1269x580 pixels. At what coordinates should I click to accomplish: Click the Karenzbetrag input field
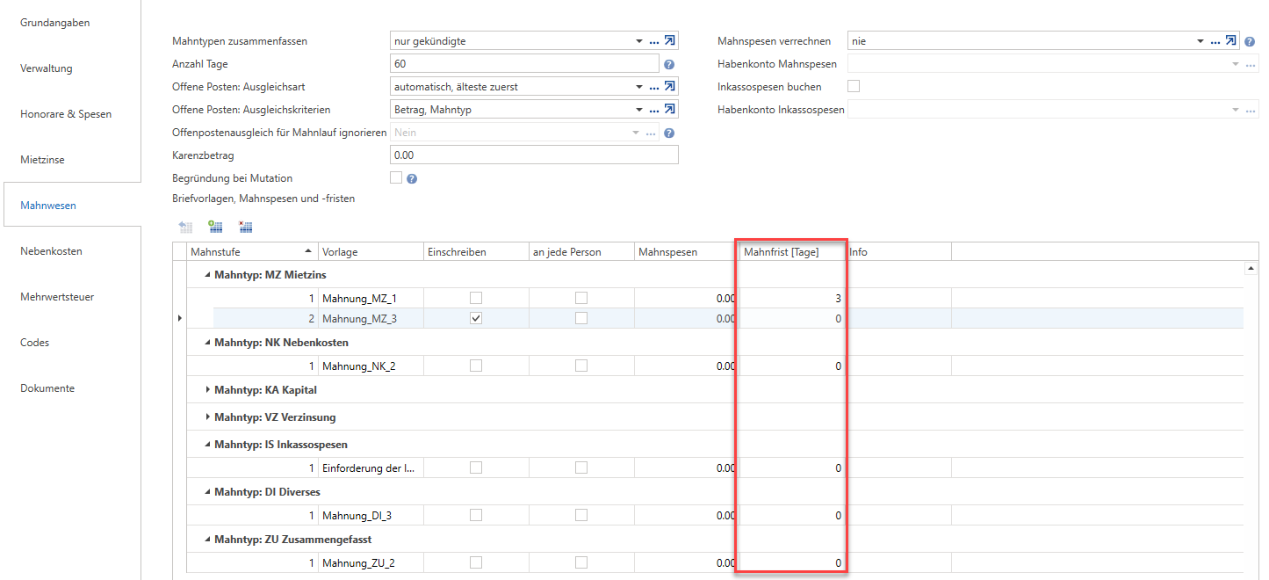[534, 155]
